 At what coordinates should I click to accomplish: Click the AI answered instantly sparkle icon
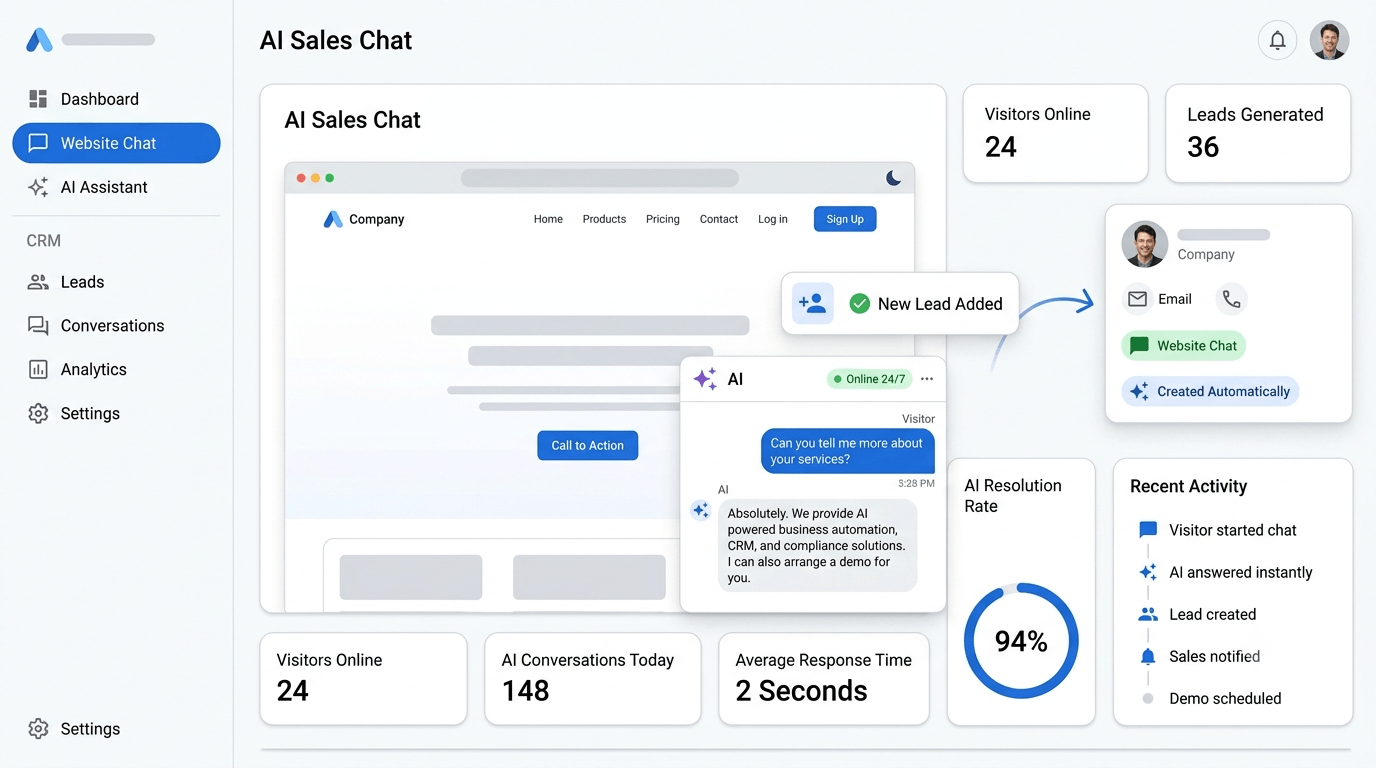tap(1148, 572)
